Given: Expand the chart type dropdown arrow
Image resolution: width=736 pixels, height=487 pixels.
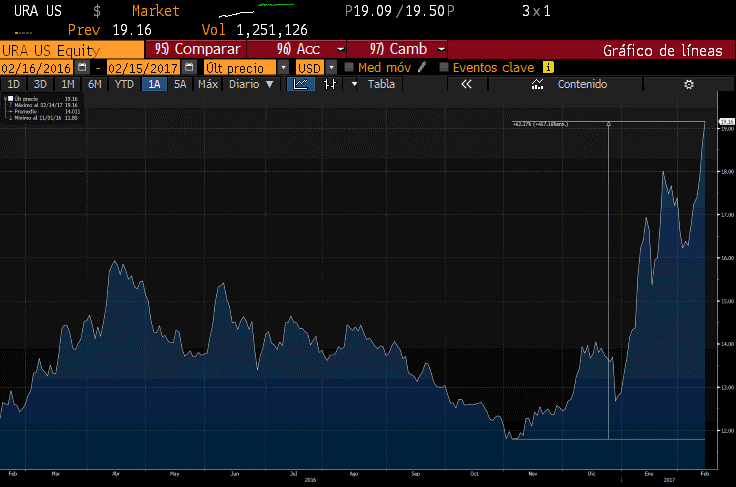Looking at the screenshot, I should point(354,84).
